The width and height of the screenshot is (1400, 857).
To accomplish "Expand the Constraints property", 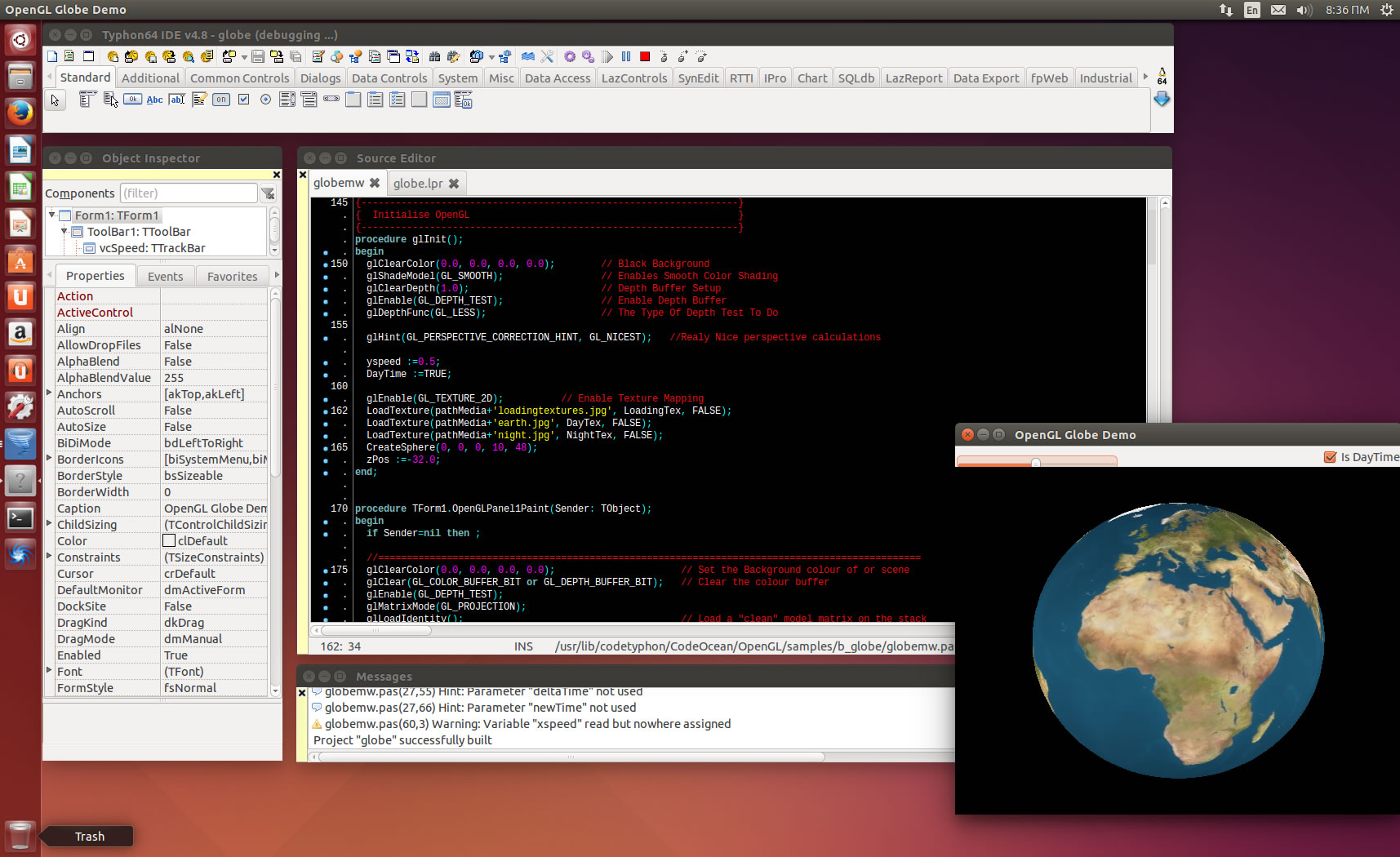I will (x=49, y=556).
